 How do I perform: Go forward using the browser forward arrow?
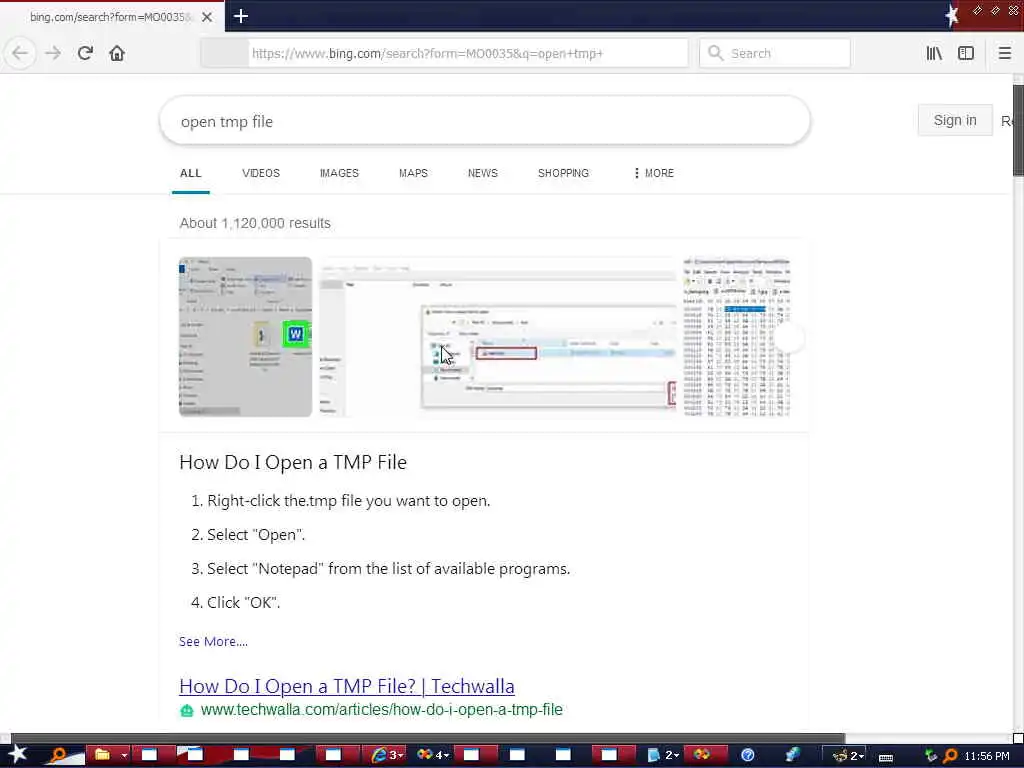tap(53, 54)
